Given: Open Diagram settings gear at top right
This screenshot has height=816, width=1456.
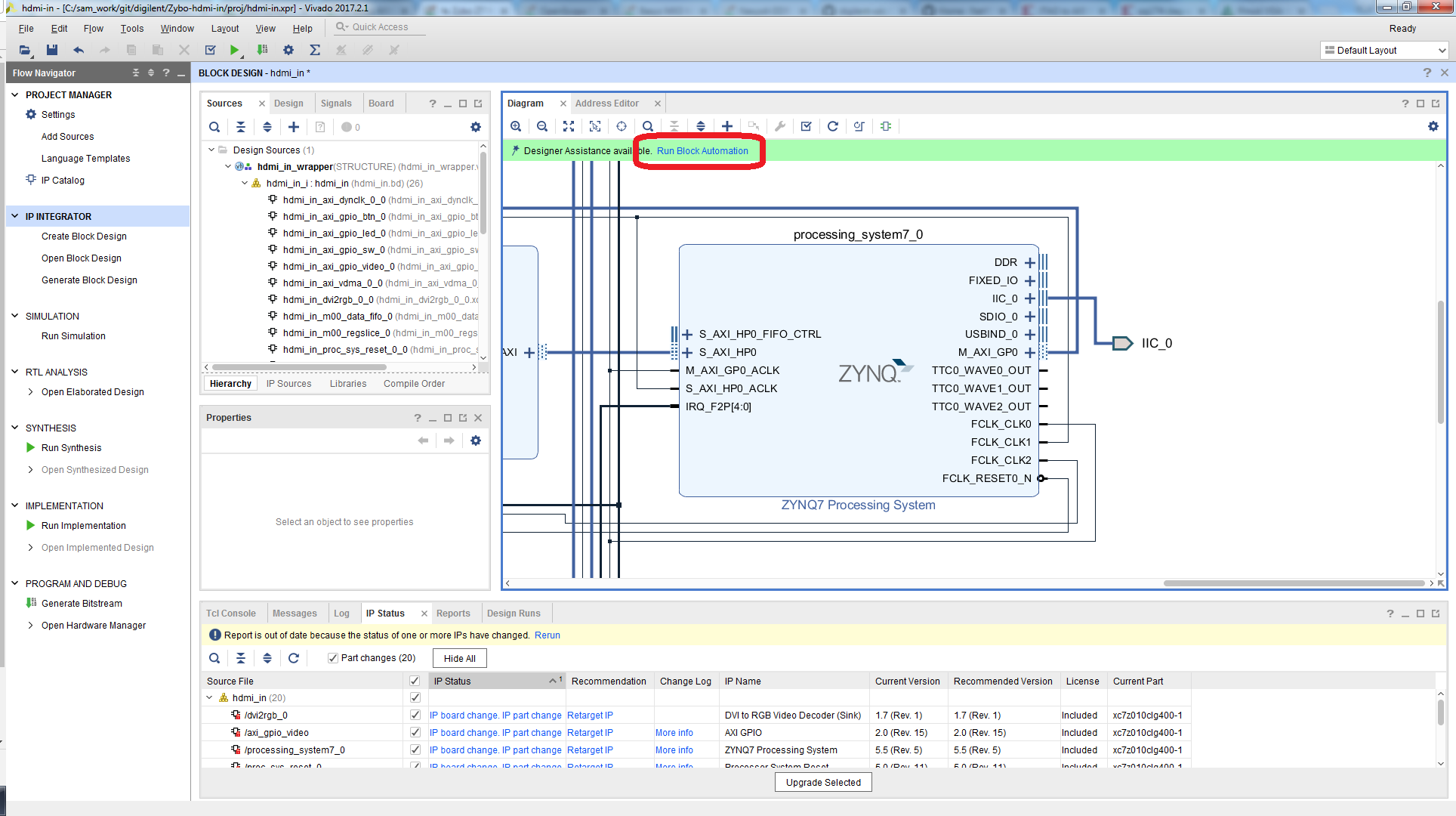Looking at the screenshot, I should tap(1433, 126).
